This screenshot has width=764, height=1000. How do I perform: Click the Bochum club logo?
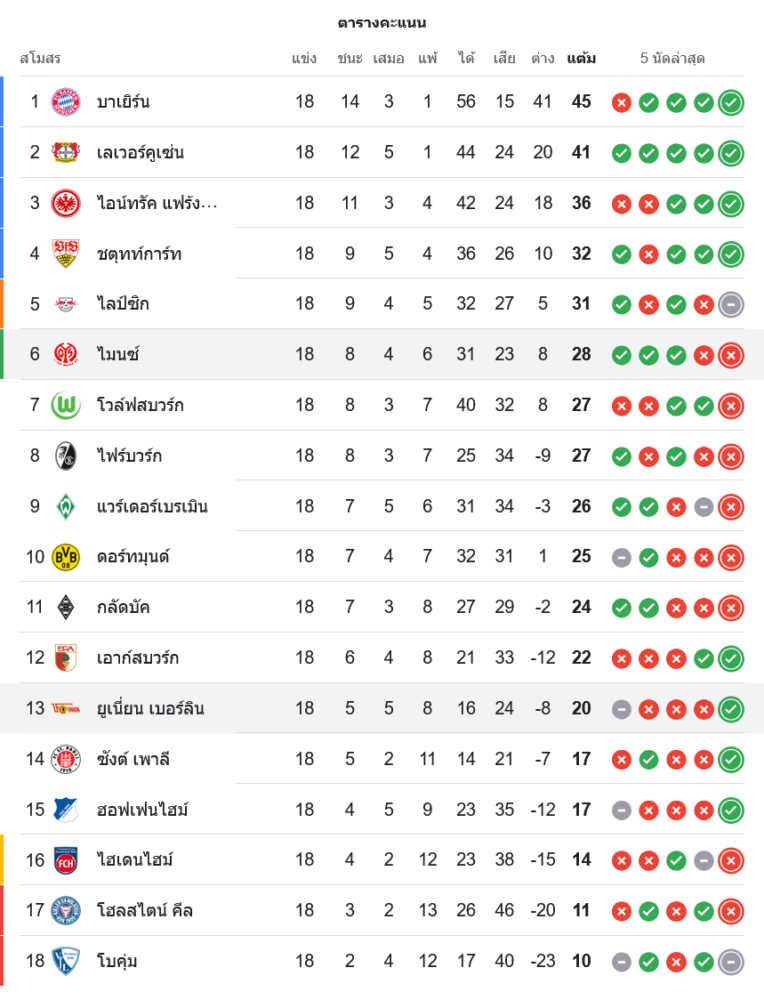[65, 961]
